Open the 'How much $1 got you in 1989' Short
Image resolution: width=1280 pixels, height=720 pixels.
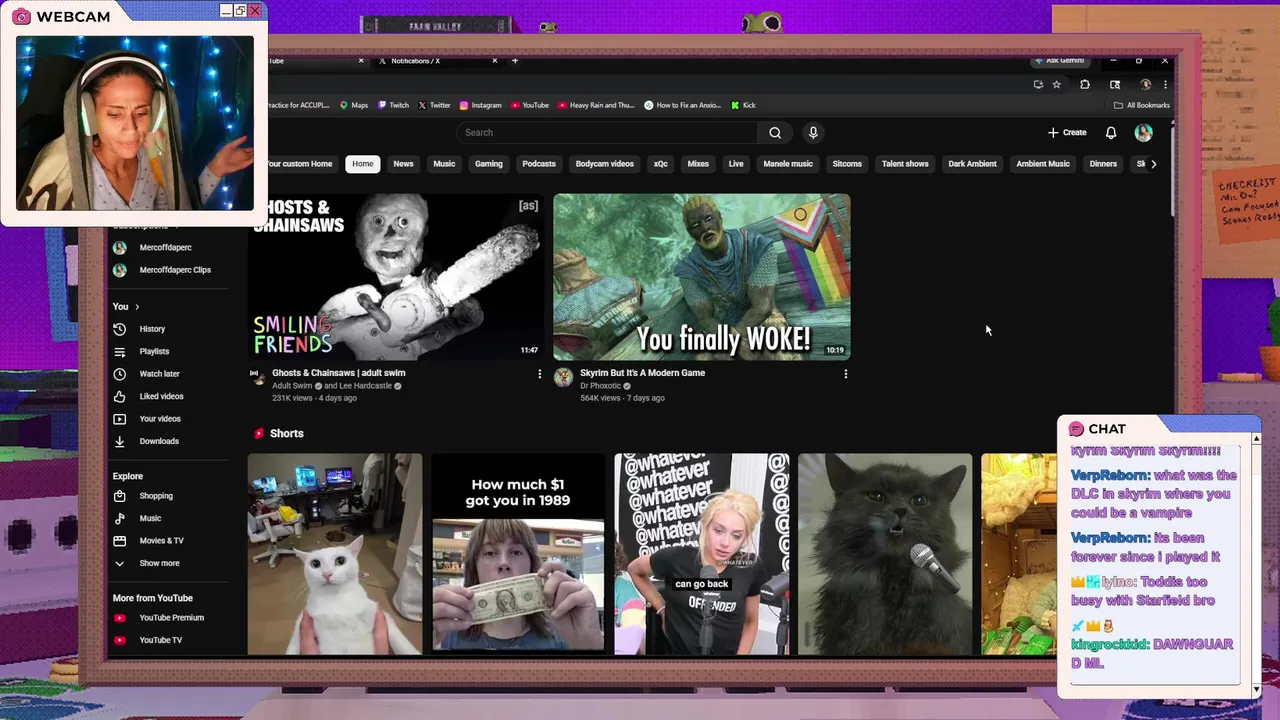tap(518, 555)
